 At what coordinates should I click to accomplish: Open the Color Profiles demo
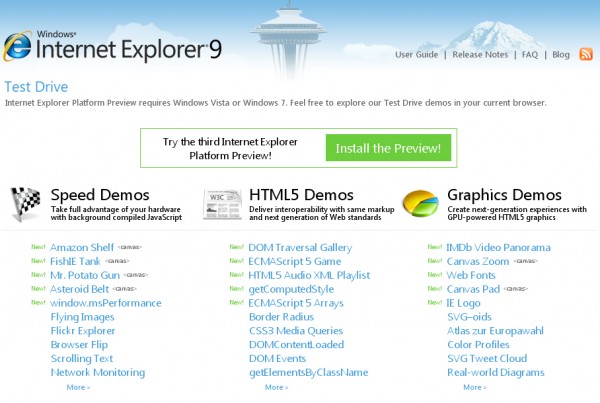coord(478,344)
